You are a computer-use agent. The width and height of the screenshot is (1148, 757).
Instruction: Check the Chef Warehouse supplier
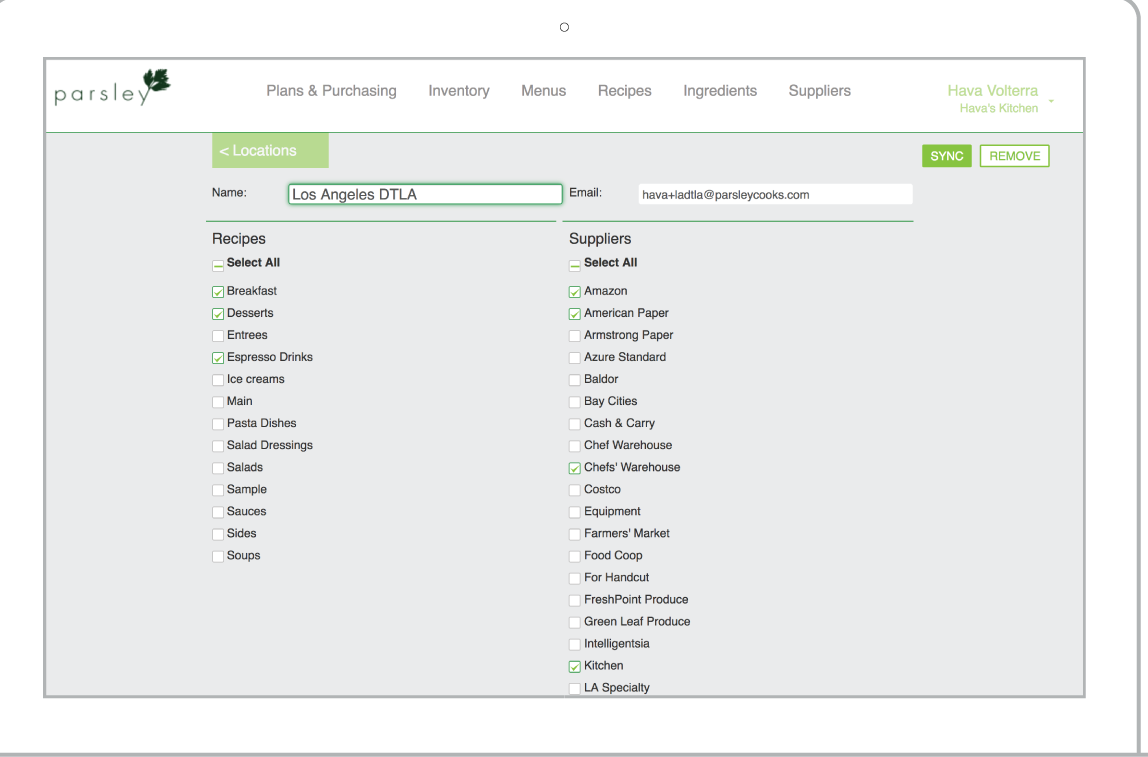click(575, 446)
